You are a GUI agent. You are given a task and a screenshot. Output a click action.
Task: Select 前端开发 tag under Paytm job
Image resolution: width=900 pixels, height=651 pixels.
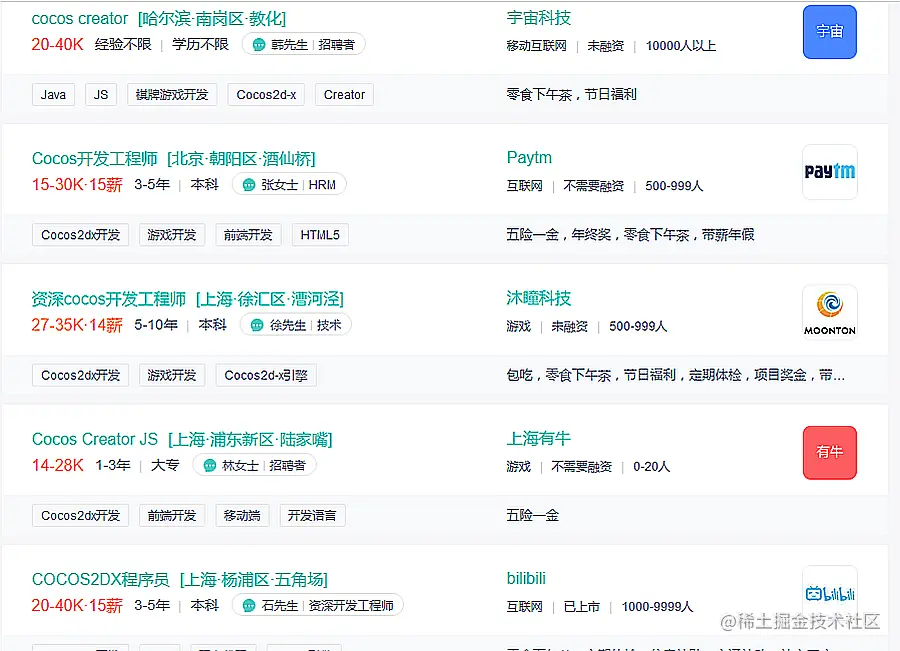[x=248, y=235]
